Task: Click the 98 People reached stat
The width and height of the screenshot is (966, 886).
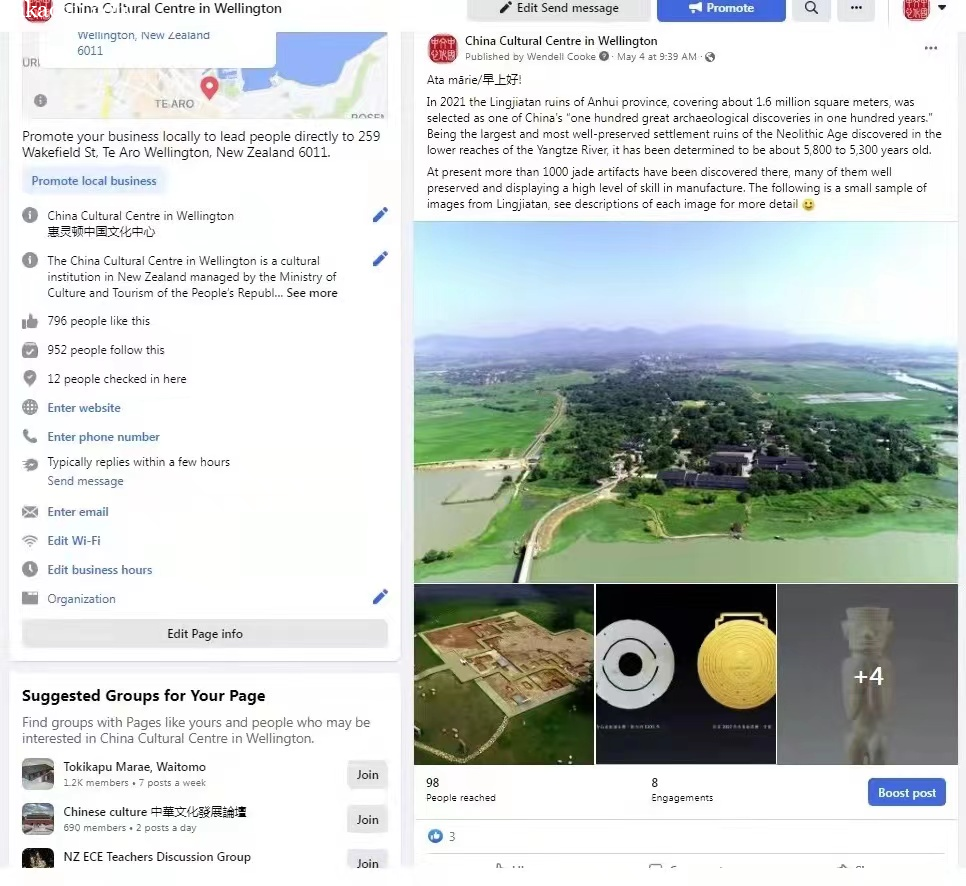Action: [x=461, y=789]
